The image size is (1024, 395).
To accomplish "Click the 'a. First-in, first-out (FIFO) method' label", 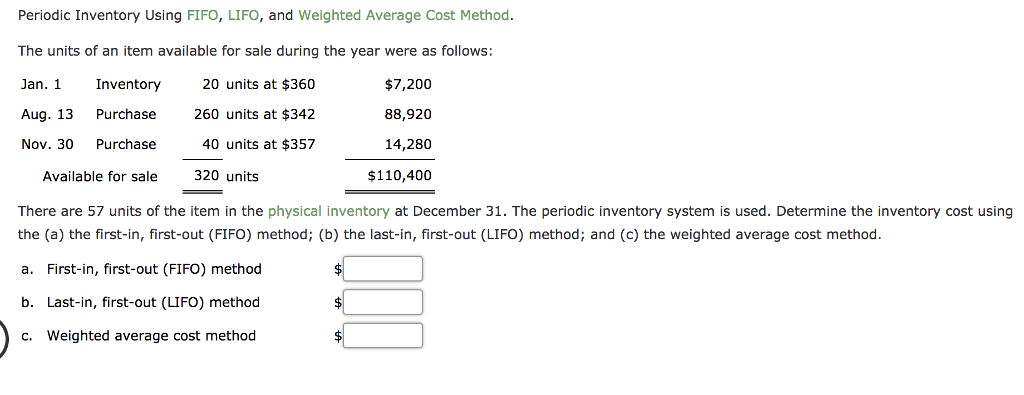I will coord(141,269).
